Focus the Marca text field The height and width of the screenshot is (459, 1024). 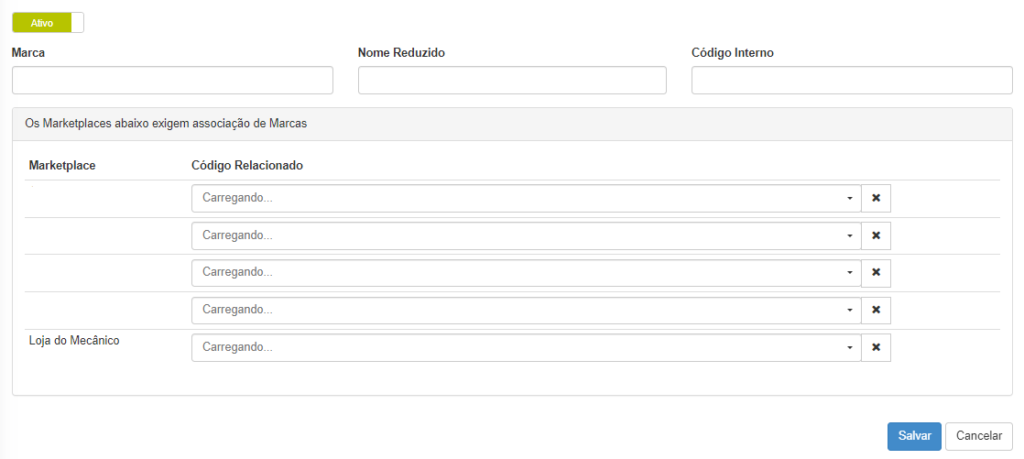(x=172, y=80)
